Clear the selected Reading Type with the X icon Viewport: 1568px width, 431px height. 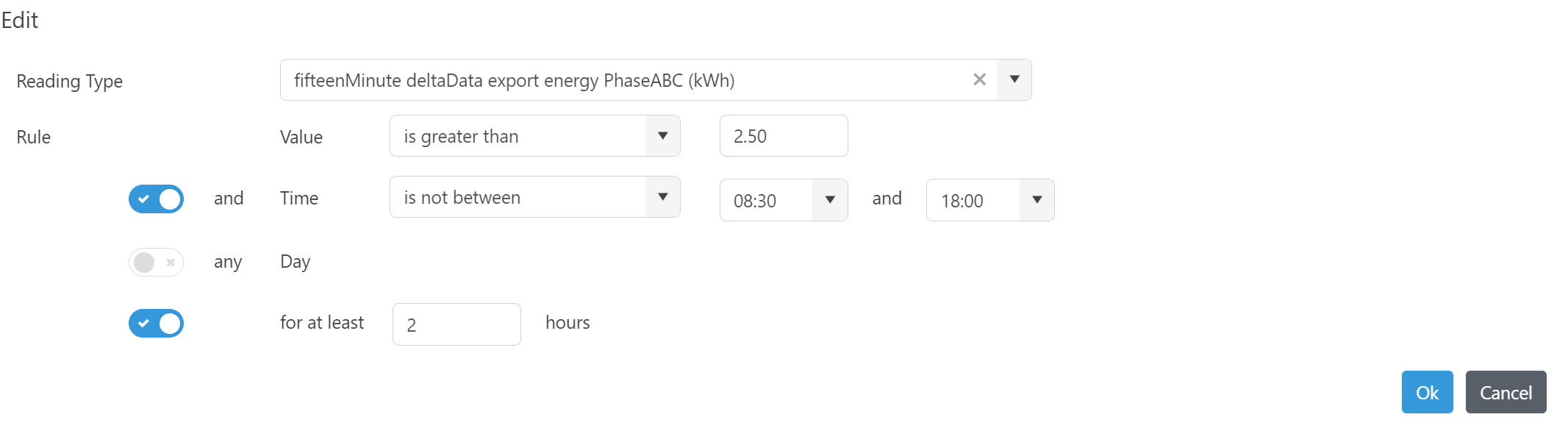click(979, 79)
